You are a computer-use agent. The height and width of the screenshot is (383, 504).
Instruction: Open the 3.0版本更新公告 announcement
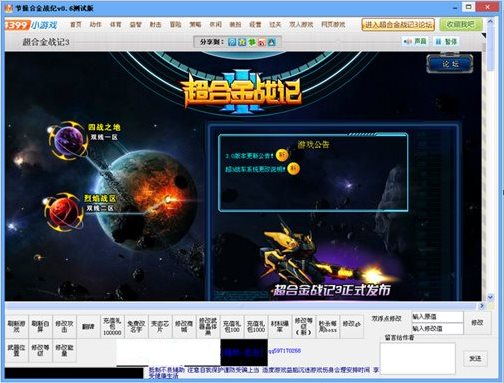[249, 156]
